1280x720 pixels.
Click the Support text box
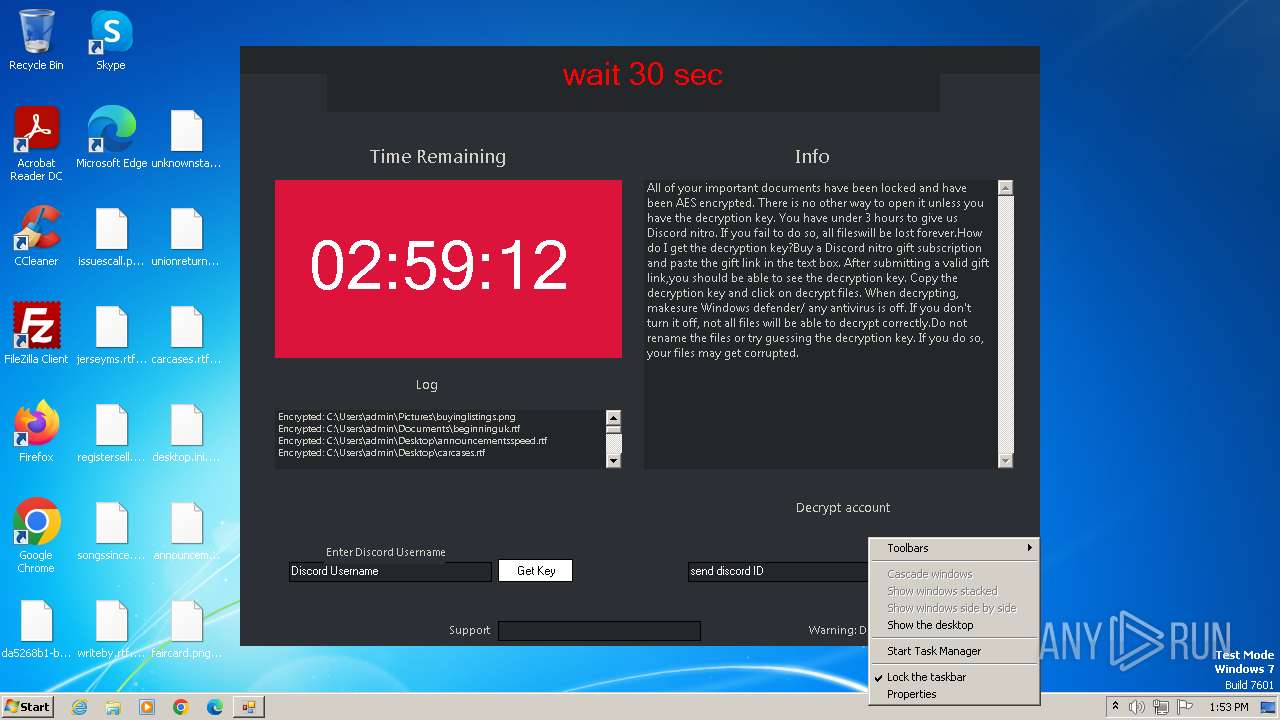[599, 630]
